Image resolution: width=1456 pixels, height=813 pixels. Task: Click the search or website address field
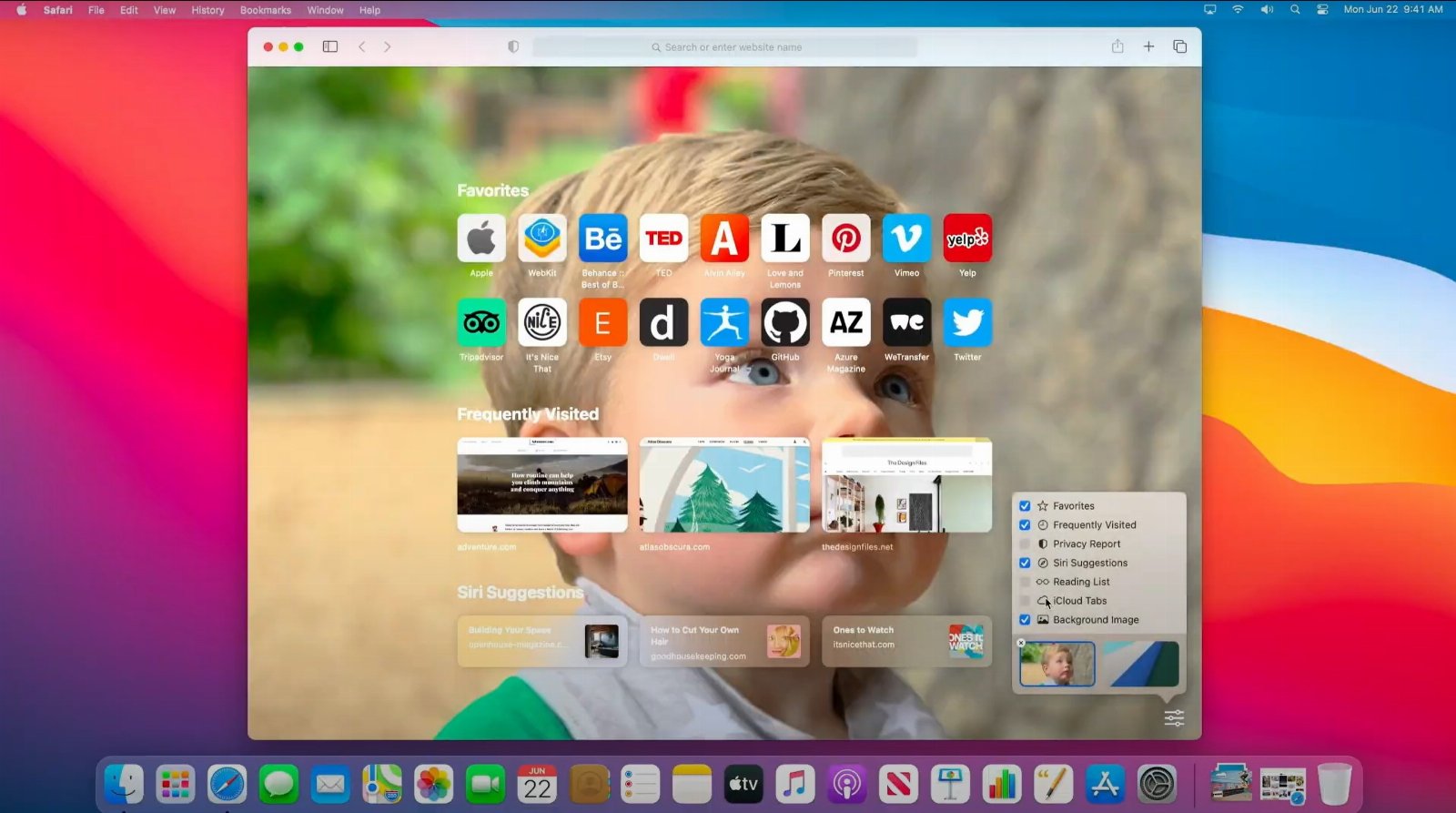pyautogui.click(x=725, y=47)
